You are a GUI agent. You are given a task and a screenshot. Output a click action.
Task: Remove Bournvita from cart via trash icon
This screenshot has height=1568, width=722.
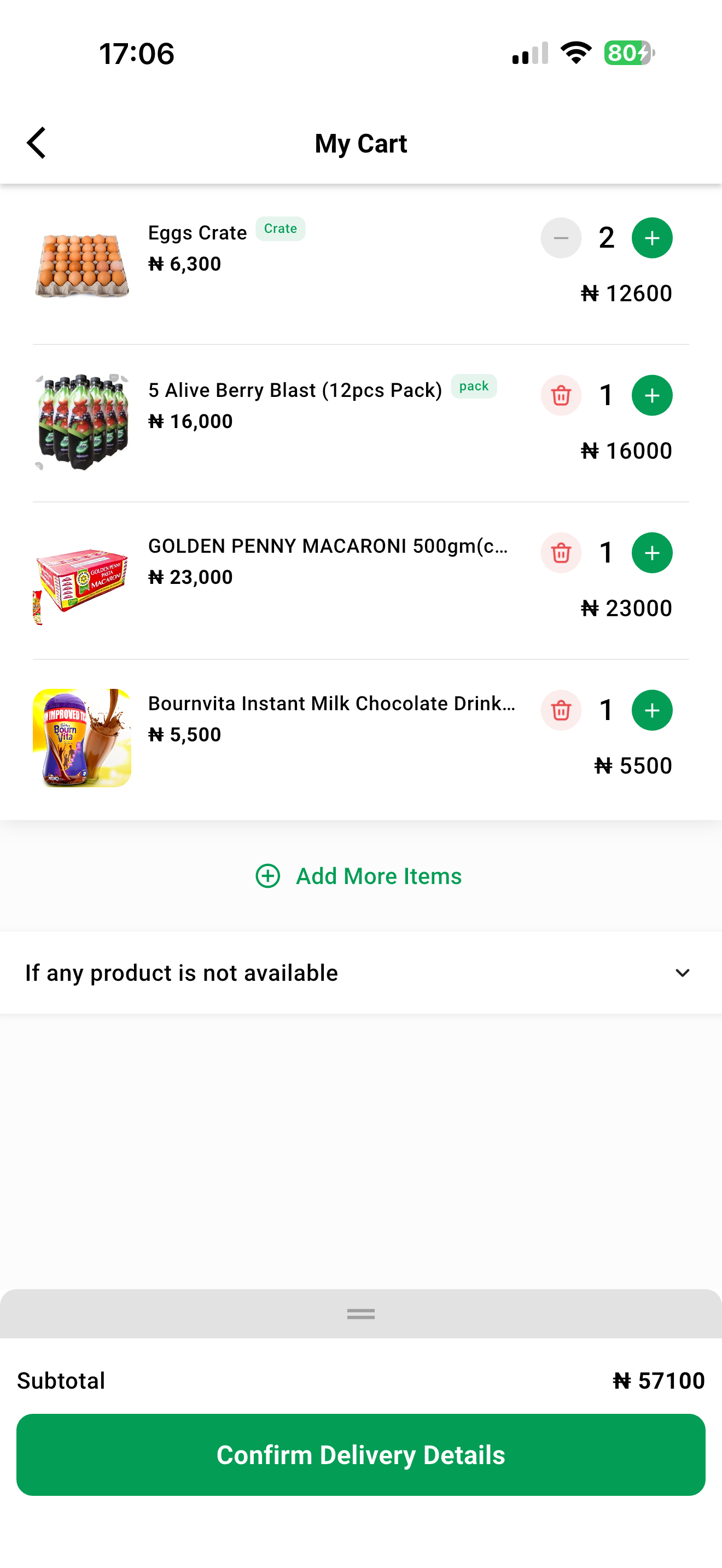coord(561,710)
